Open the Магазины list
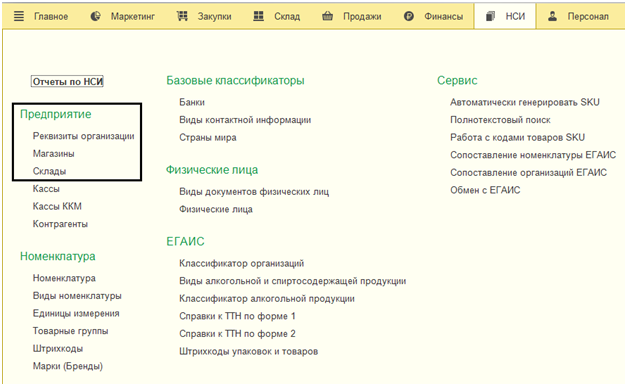 pyautogui.click(x=54, y=154)
